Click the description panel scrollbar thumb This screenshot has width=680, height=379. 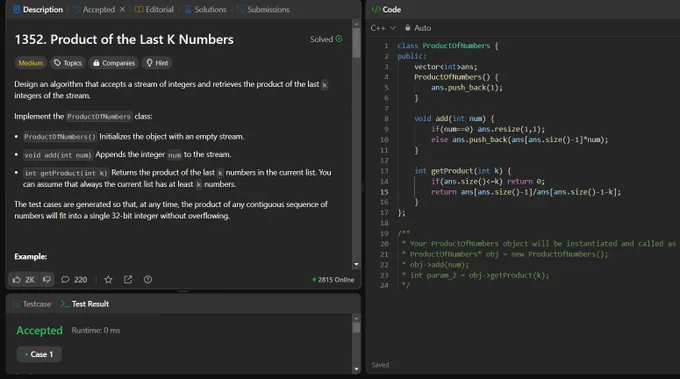click(356, 42)
